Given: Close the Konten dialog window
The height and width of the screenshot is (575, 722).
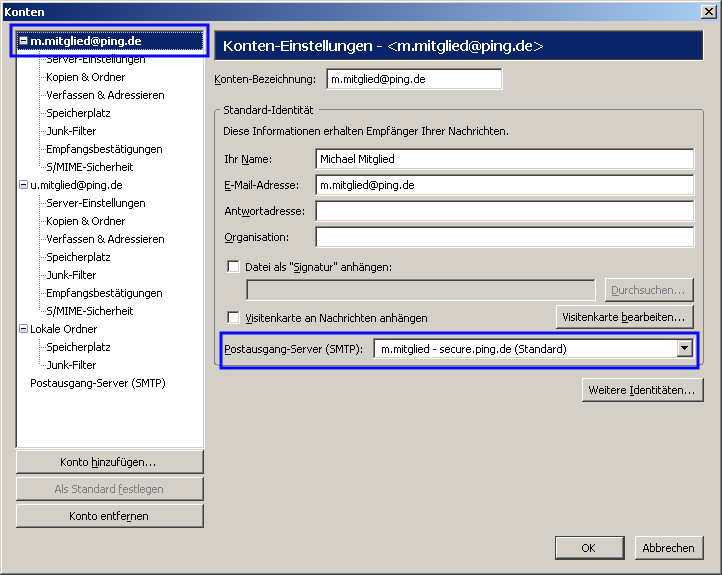Looking at the screenshot, I should click(x=709, y=12).
